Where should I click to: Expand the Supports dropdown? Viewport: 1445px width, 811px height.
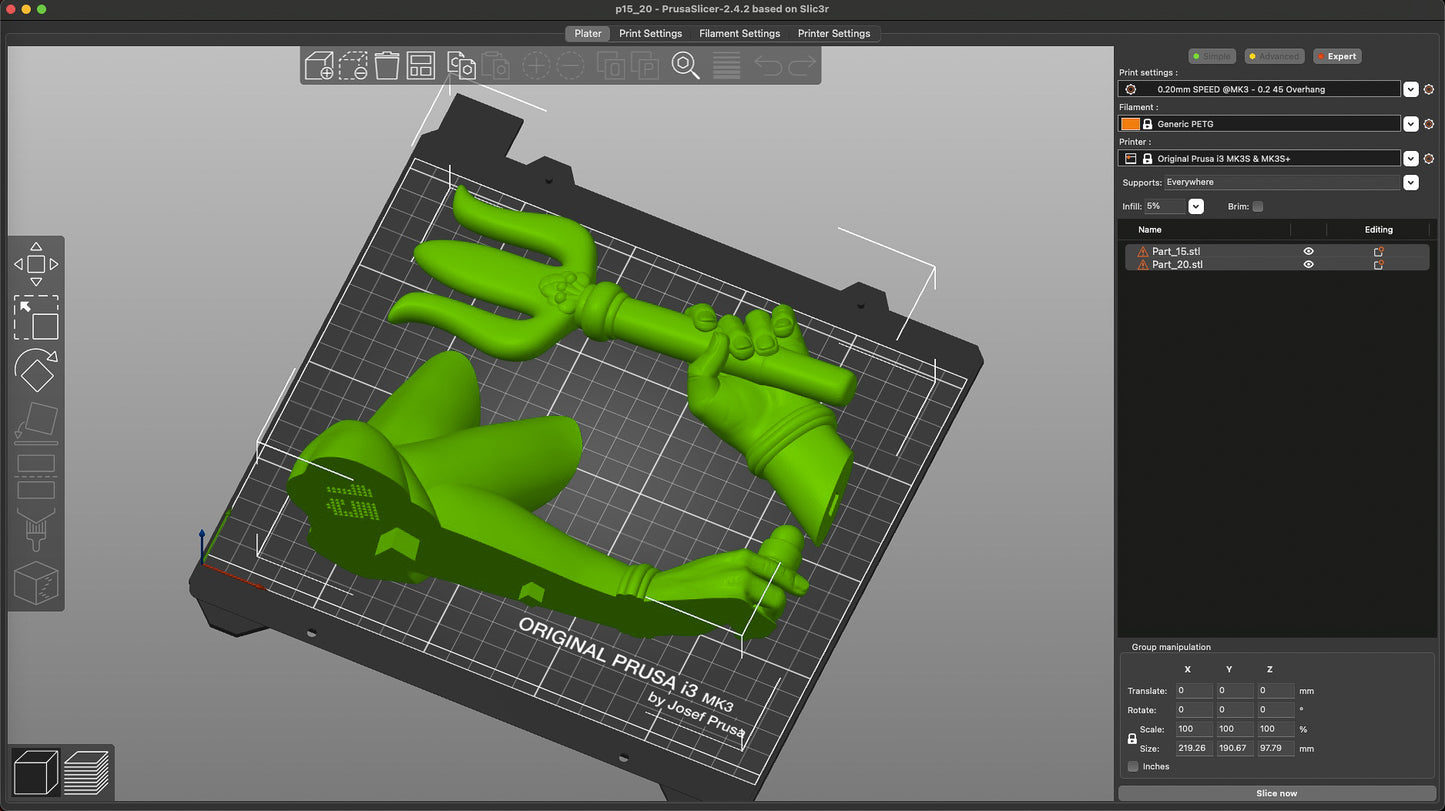coord(1410,183)
